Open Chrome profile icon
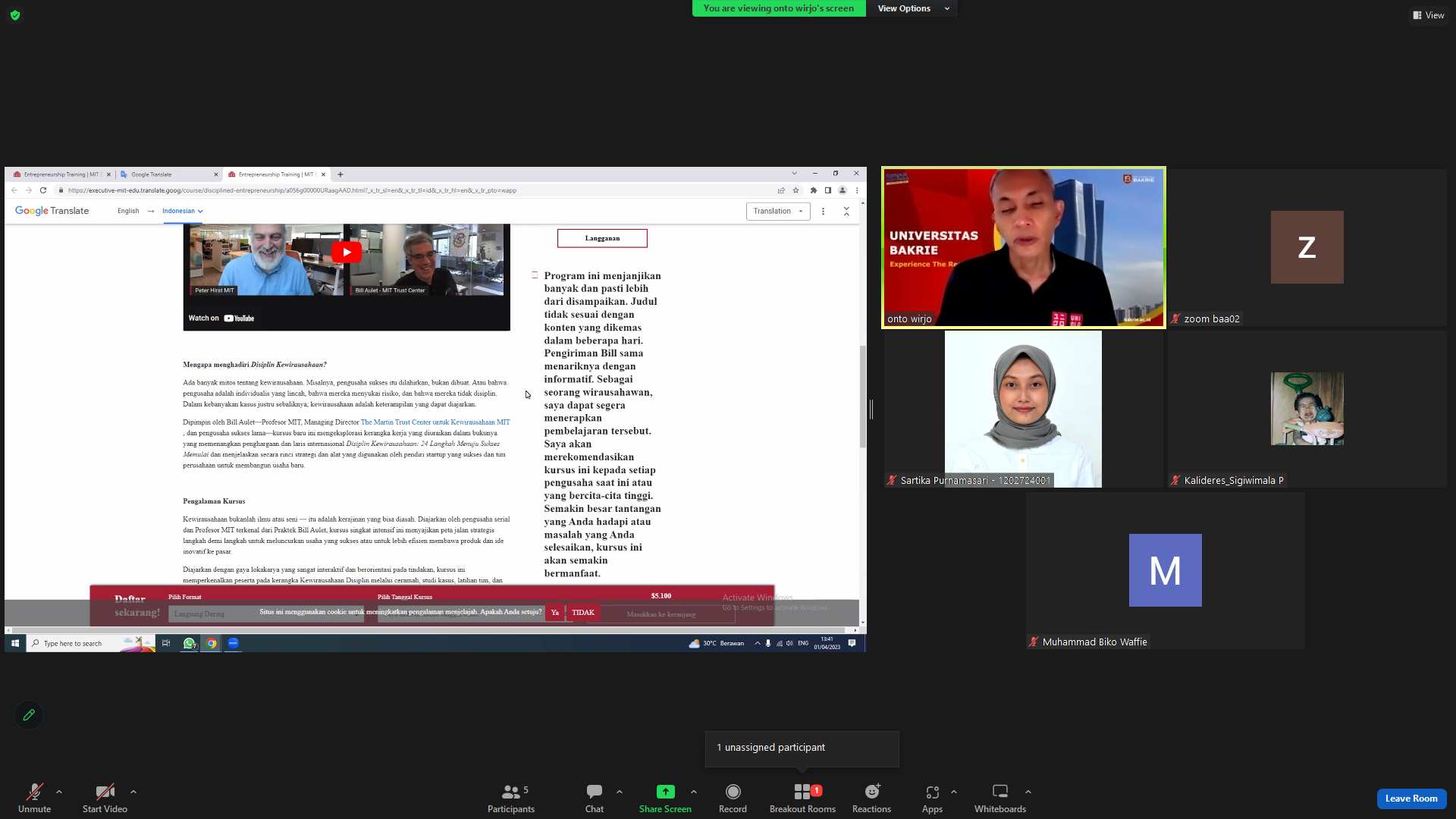Image resolution: width=1456 pixels, height=819 pixels. point(843,190)
